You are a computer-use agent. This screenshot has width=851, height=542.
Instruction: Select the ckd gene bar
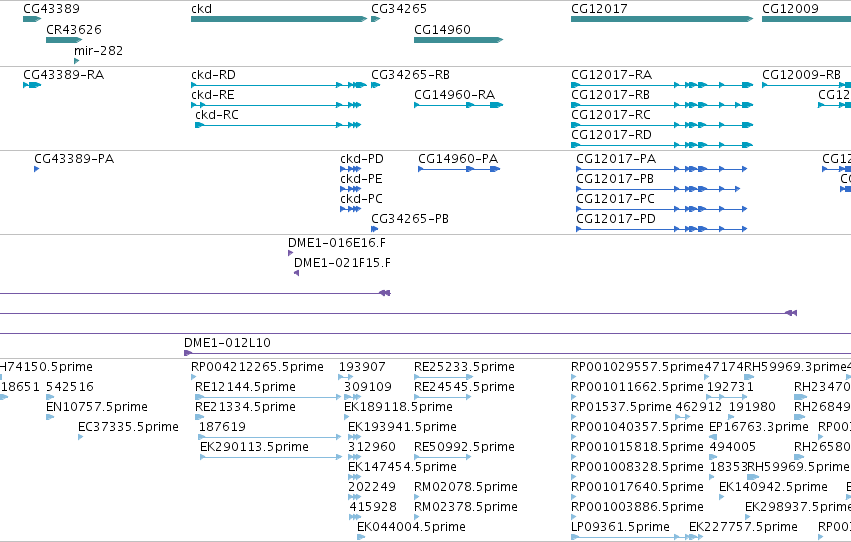(x=279, y=19)
